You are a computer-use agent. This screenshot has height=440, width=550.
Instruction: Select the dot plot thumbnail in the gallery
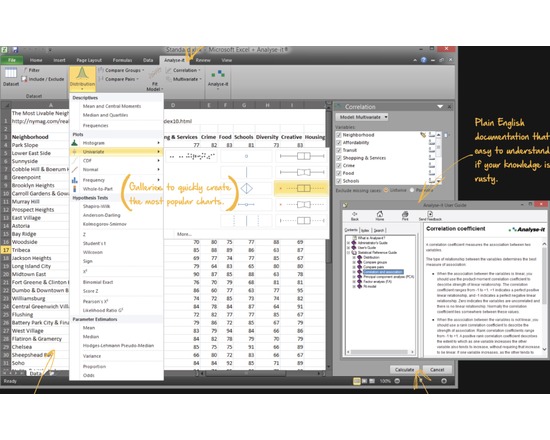192,156
